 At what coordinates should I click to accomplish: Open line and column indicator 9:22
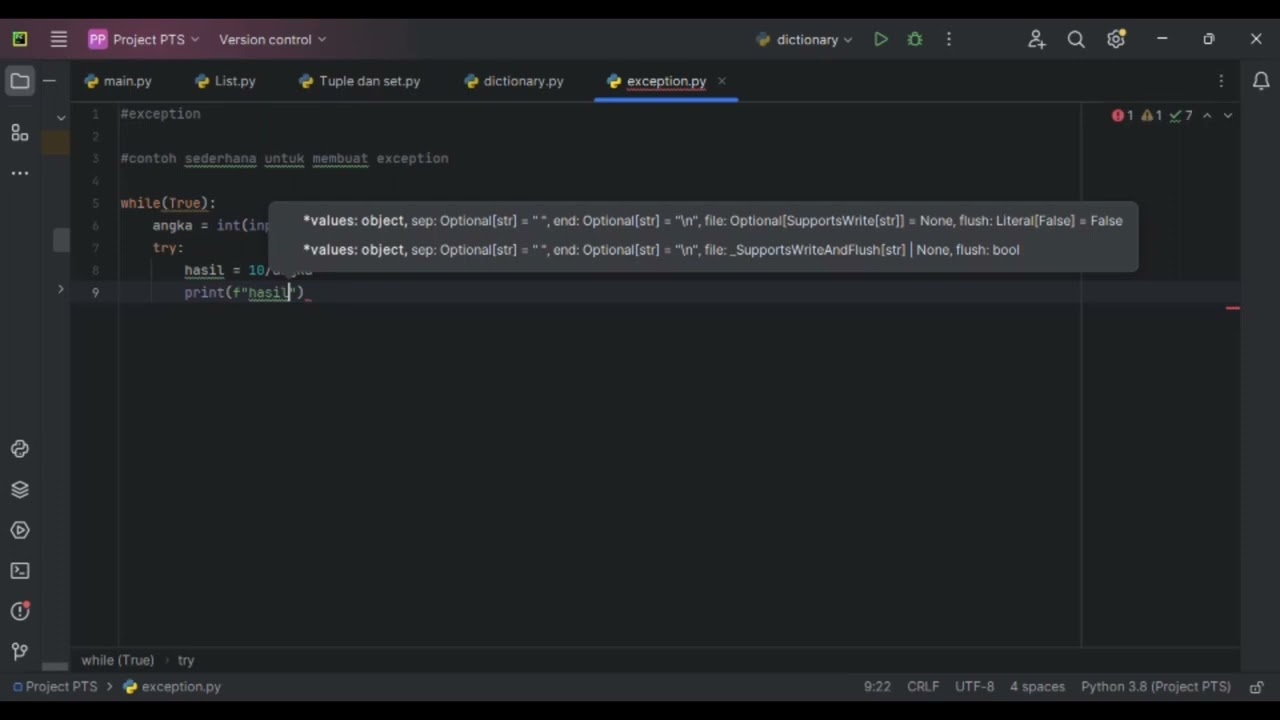click(877, 687)
